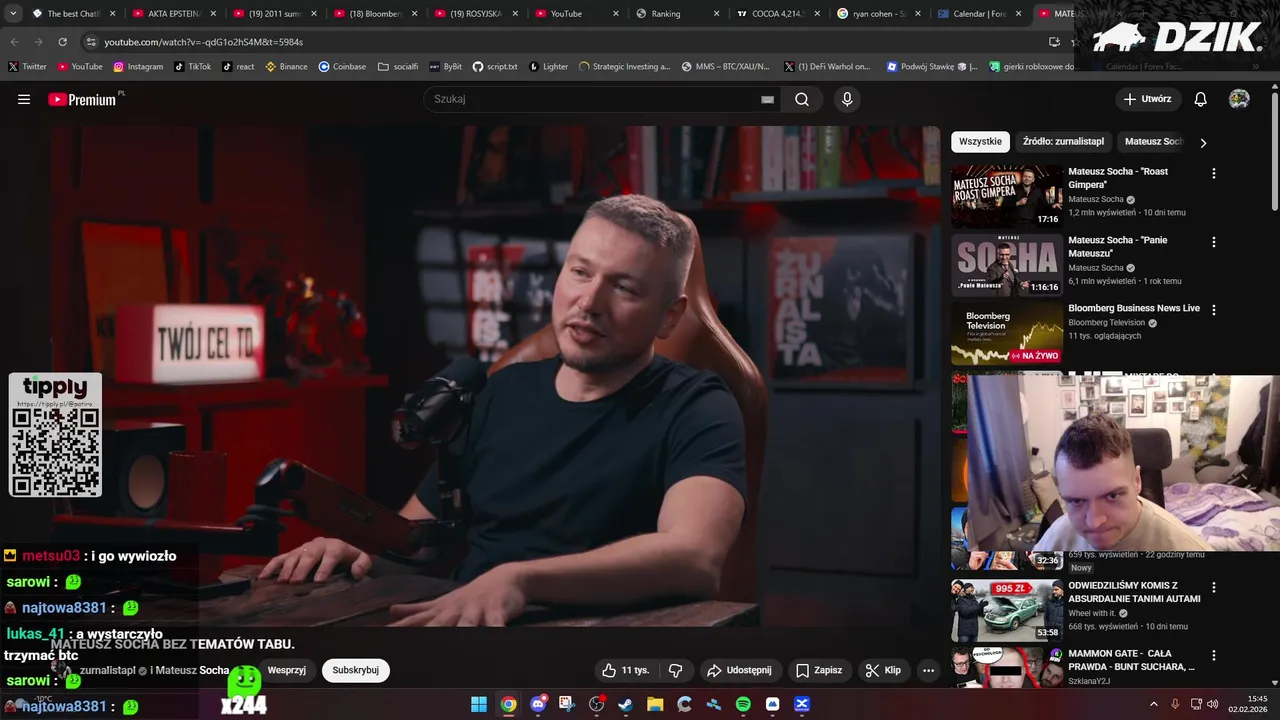Select the Wszystkie filter chip

tap(980, 141)
